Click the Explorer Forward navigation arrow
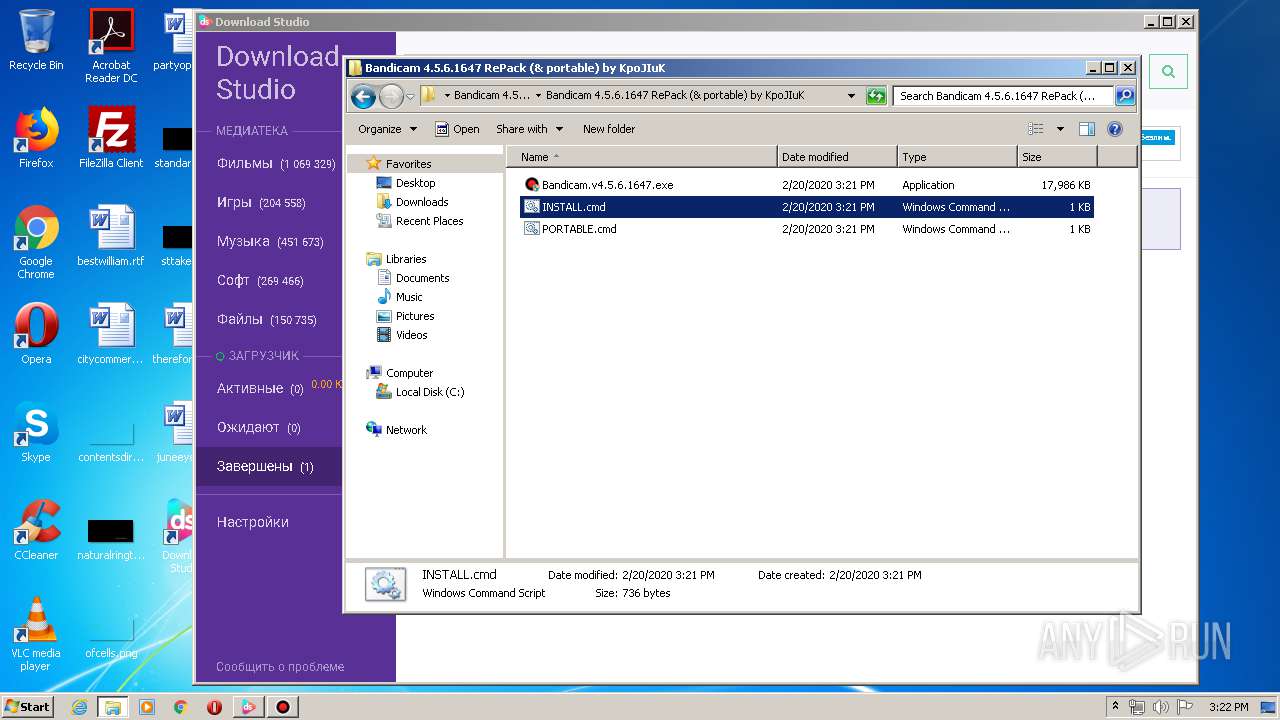 pyautogui.click(x=391, y=96)
